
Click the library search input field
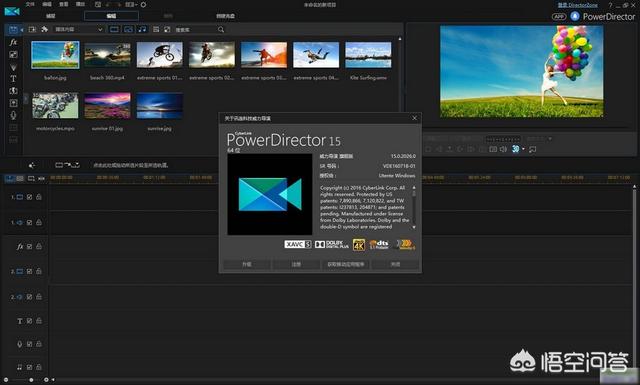pyautogui.click(x=196, y=29)
